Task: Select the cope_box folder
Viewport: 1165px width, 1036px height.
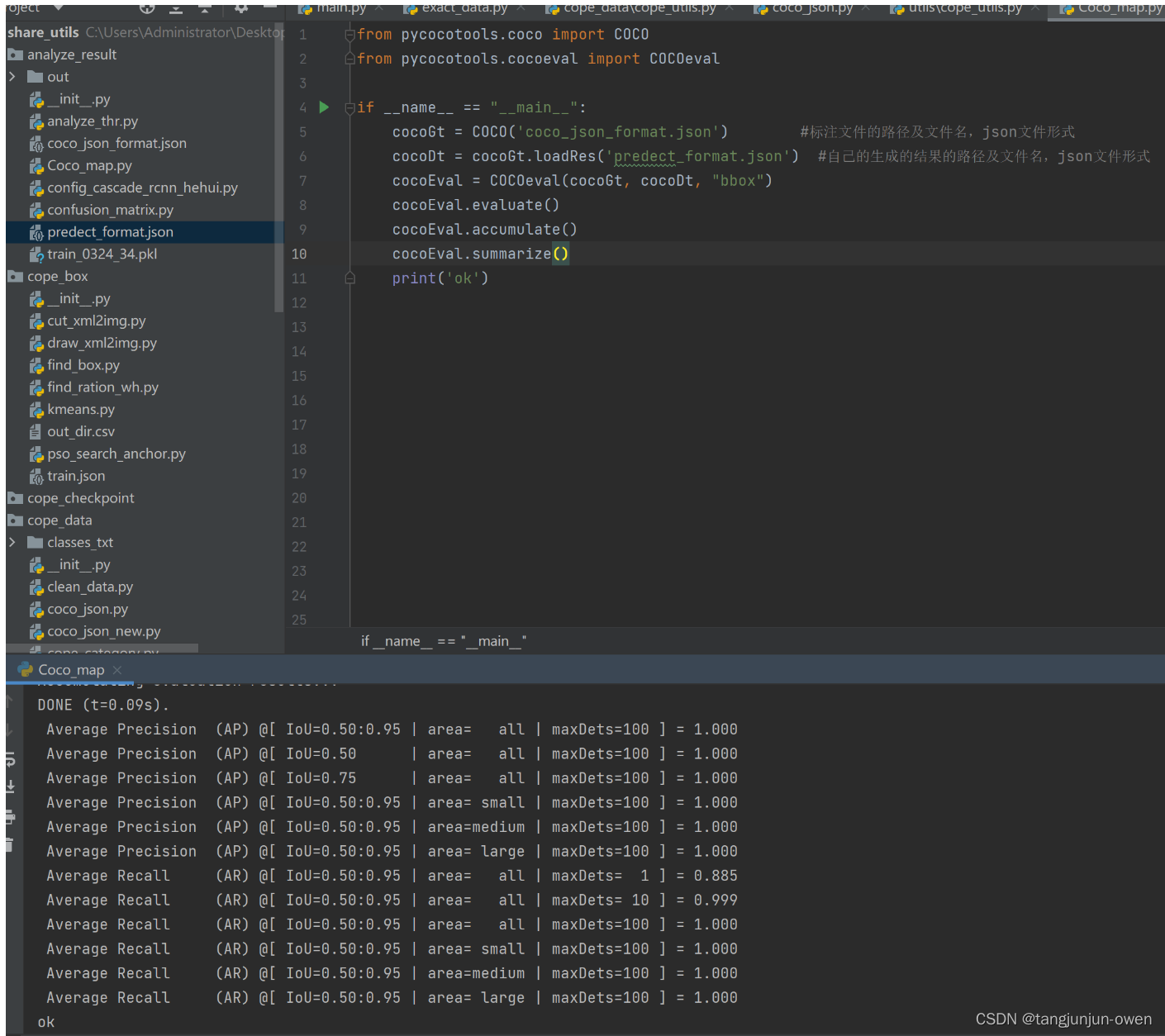Action: click(57, 277)
